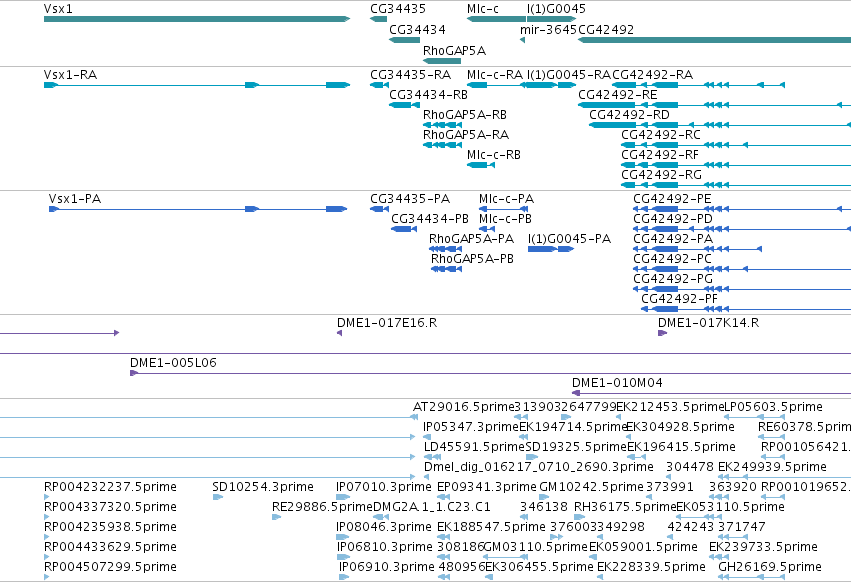Click the CG42492-RG transcript label
The image size is (851, 582).
662,175
